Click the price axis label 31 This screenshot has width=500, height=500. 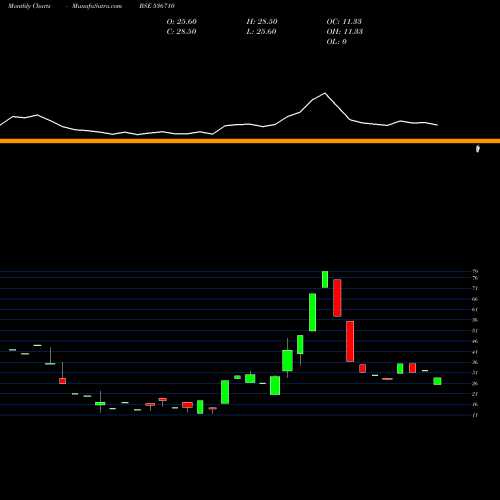475,373
